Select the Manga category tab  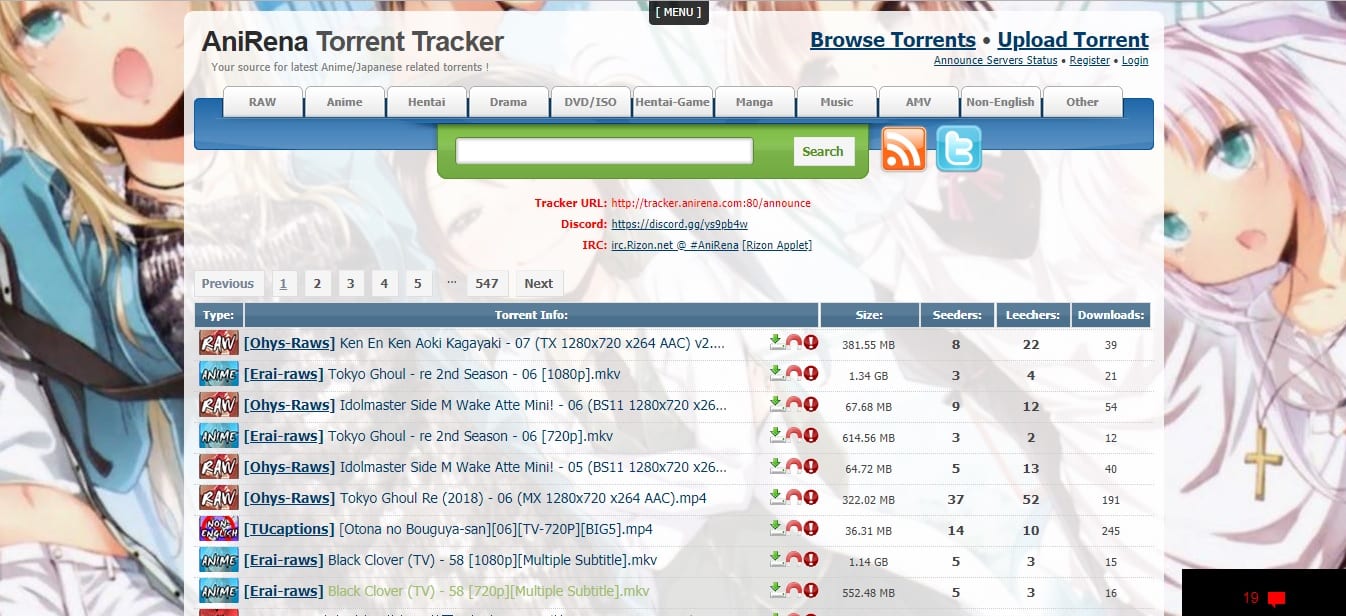point(755,102)
